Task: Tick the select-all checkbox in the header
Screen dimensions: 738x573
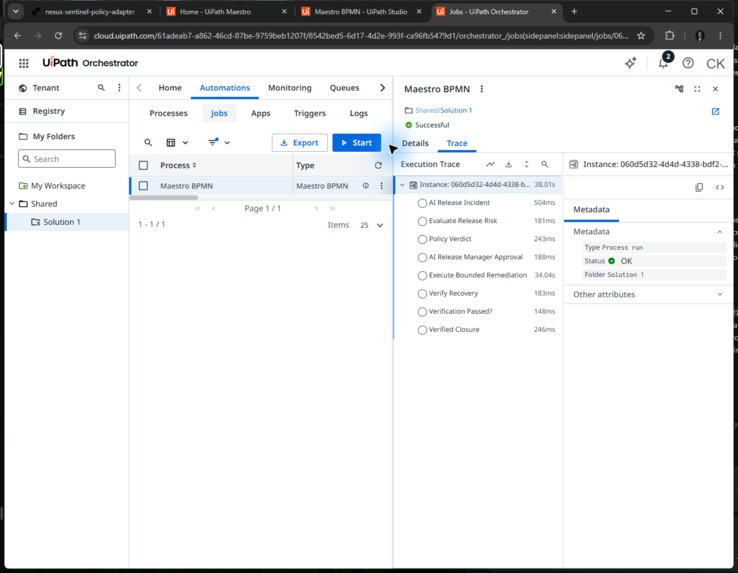Action: [x=143, y=165]
